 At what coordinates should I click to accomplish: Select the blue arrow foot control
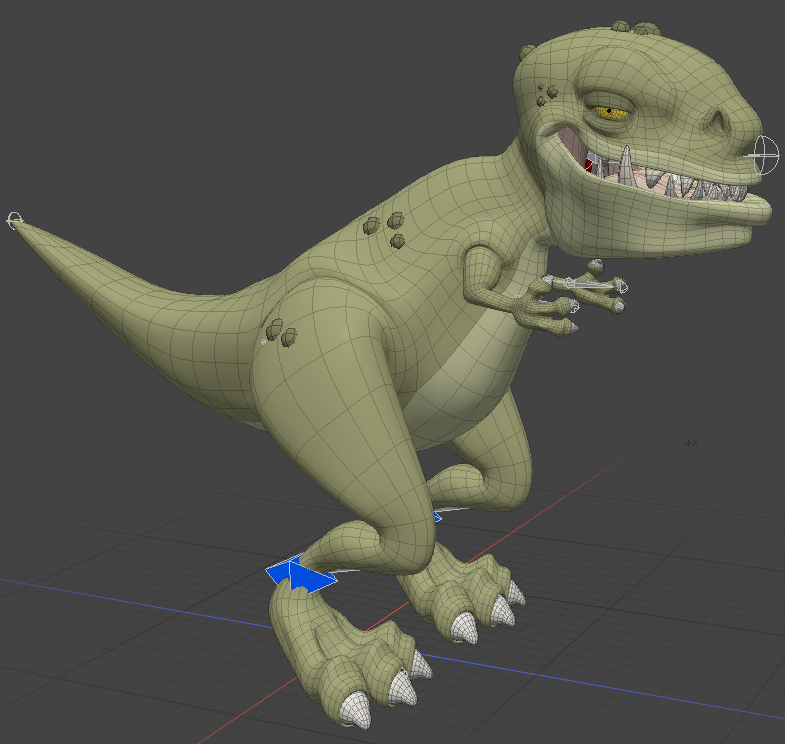[298, 575]
